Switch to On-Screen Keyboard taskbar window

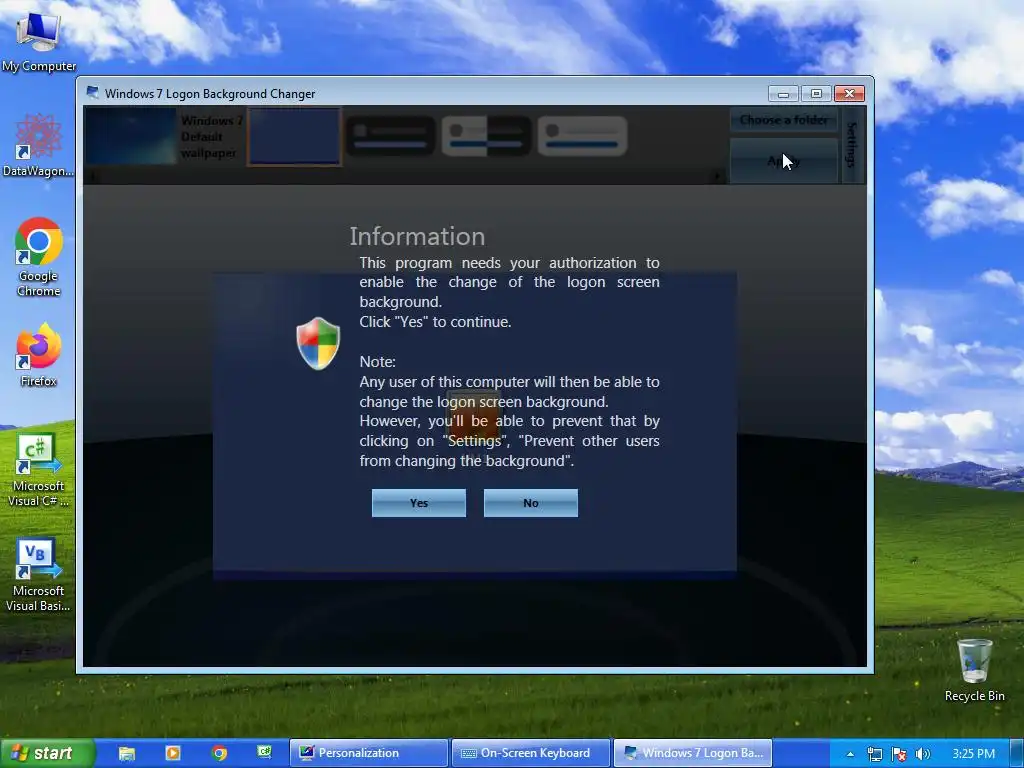pos(531,753)
